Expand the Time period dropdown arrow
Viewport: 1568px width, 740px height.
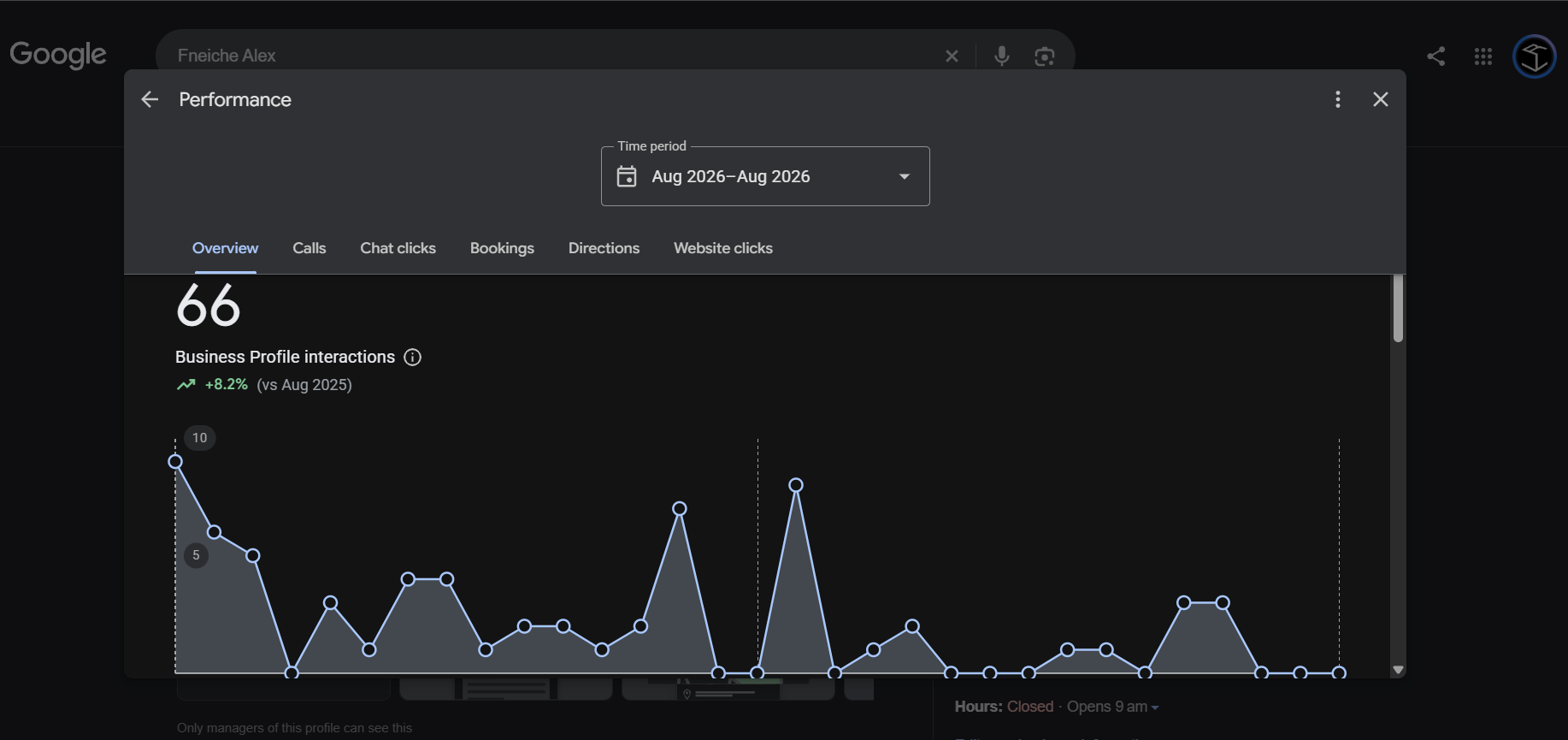click(x=905, y=176)
